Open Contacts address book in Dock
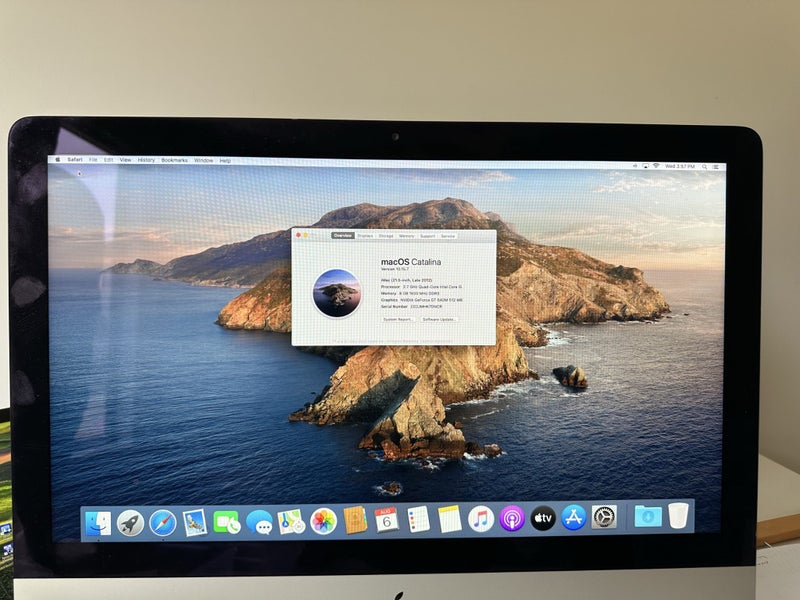The width and height of the screenshot is (800, 600). pyautogui.click(x=355, y=520)
